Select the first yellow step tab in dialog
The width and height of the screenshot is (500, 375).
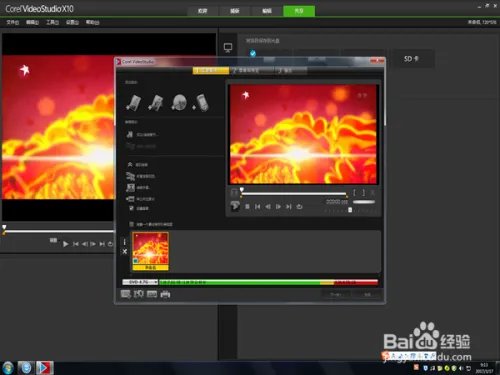(211, 70)
